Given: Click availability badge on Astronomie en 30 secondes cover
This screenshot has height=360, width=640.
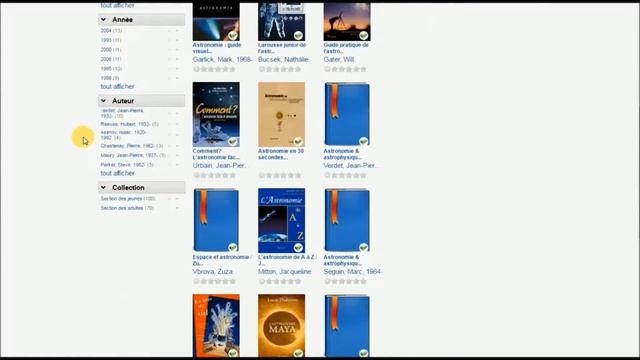Looking at the screenshot, I should click(298, 142).
